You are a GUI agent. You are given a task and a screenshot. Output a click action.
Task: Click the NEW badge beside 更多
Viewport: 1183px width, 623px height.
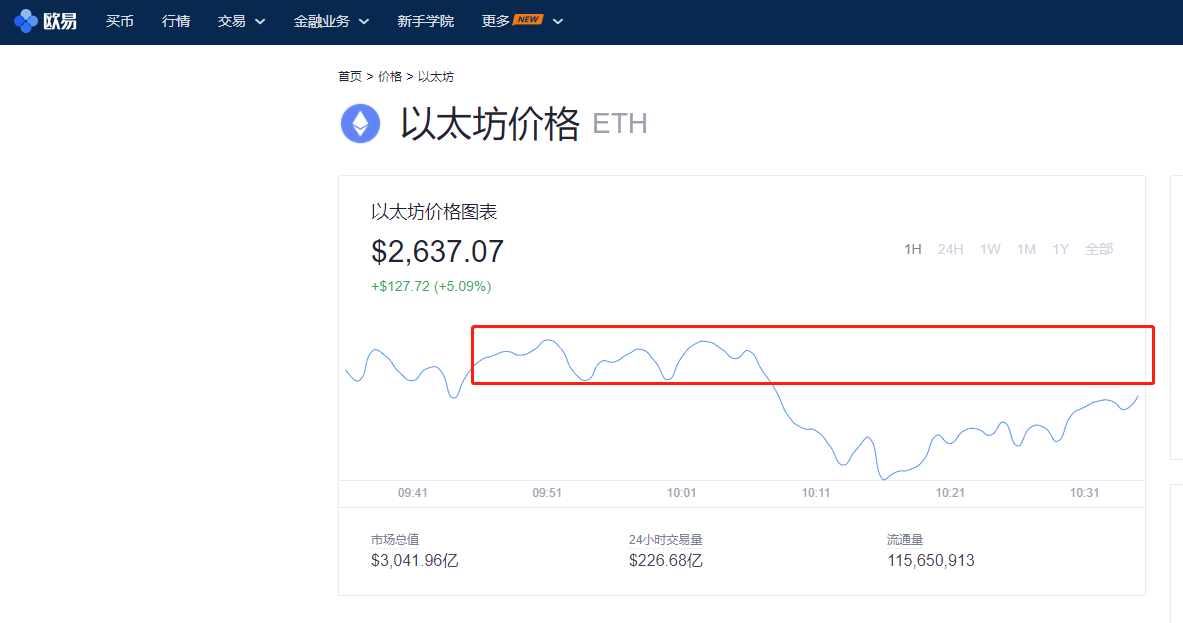click(528, 19)
